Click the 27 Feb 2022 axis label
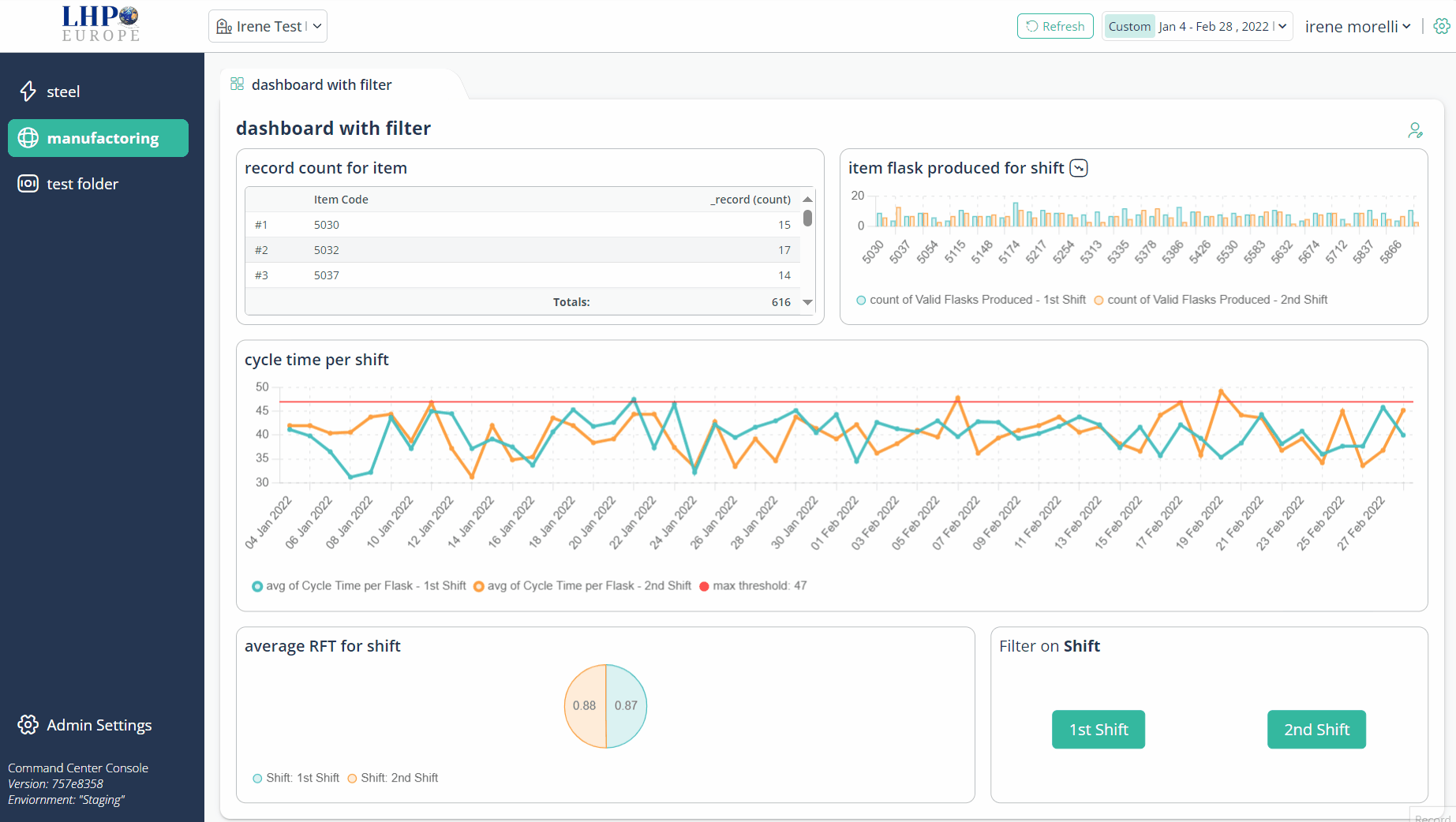Viewport: 1456px width, 822px height. point(1361,522)
